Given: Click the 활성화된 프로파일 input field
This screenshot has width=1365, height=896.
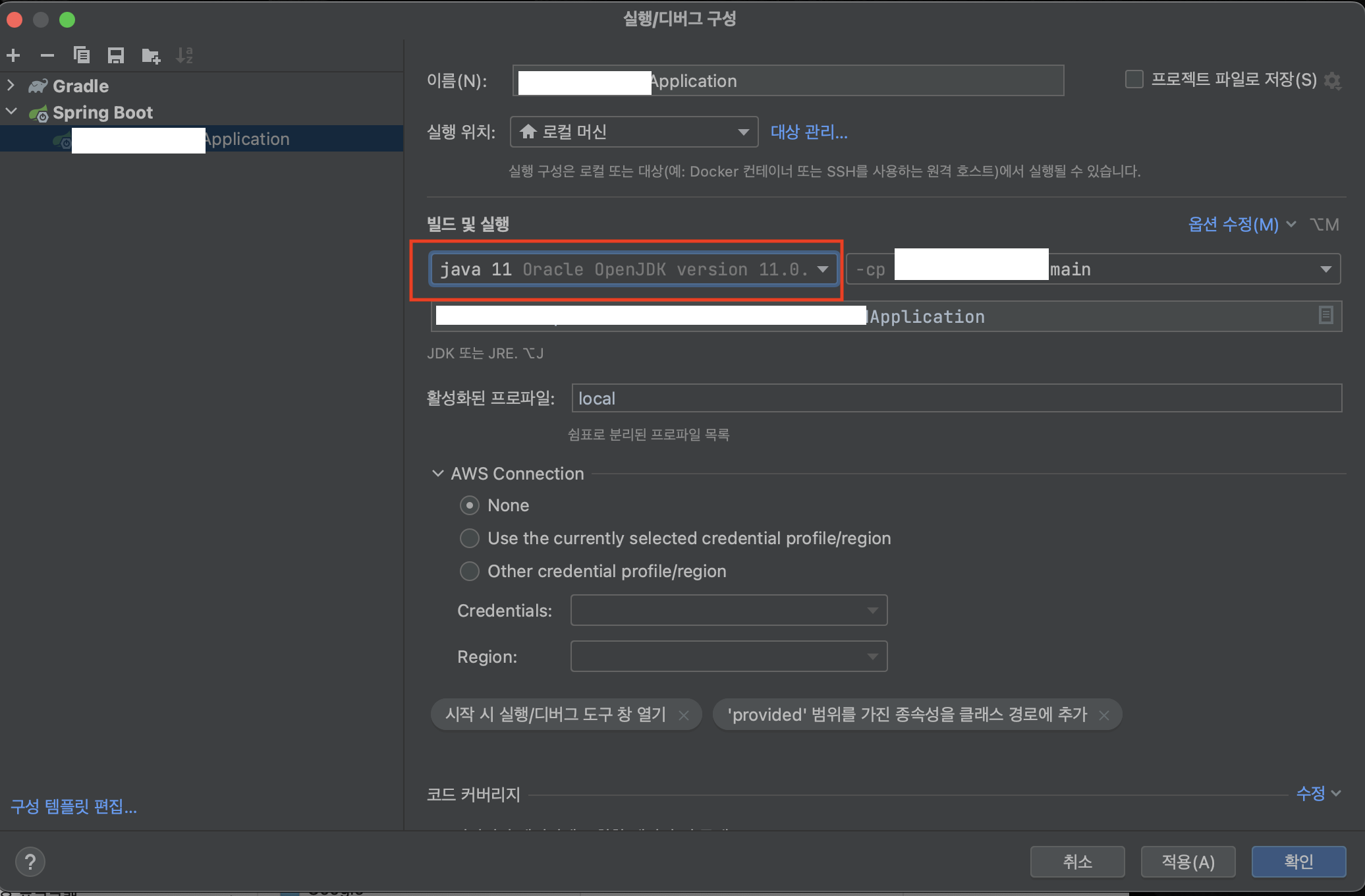Looking at the screenshot, I should pyautogui.click(x=956, y=399).
